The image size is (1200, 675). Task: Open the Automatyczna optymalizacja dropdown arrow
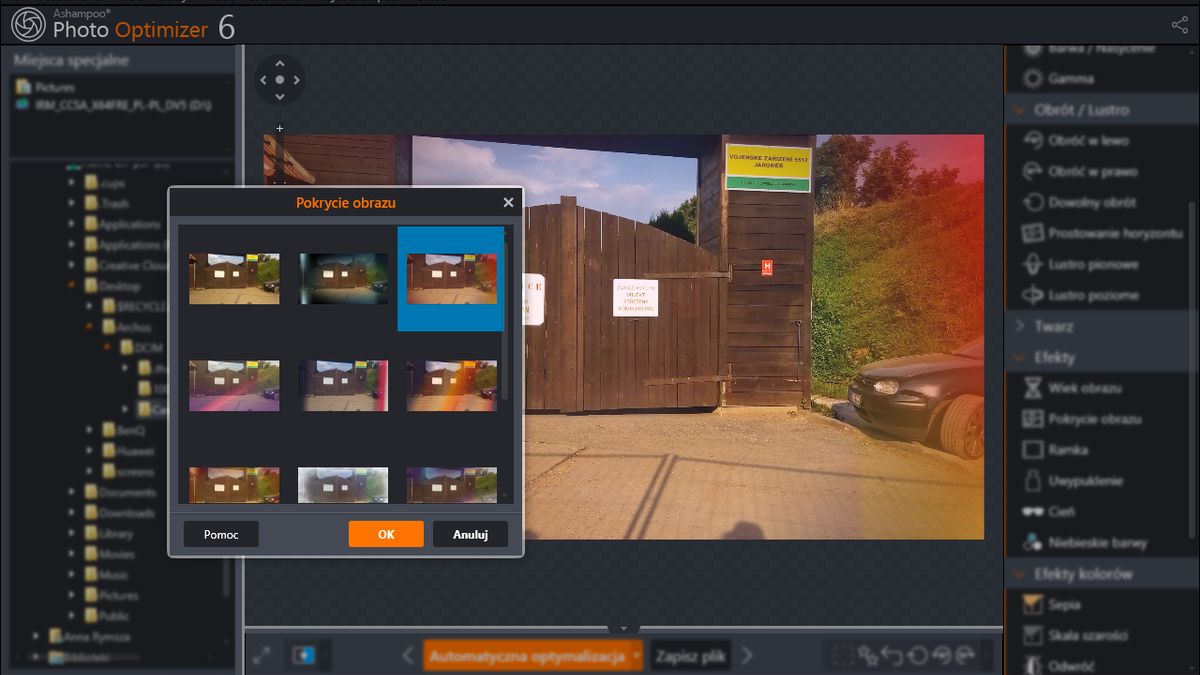[636, 656]
